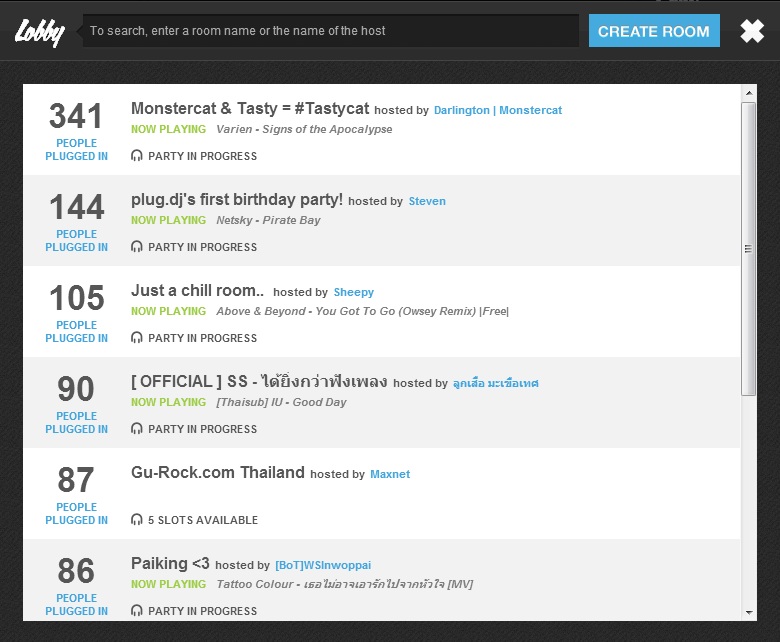Click the scrollbar up arrow
This screenshot has width=780, height=642.
point(749,93)
